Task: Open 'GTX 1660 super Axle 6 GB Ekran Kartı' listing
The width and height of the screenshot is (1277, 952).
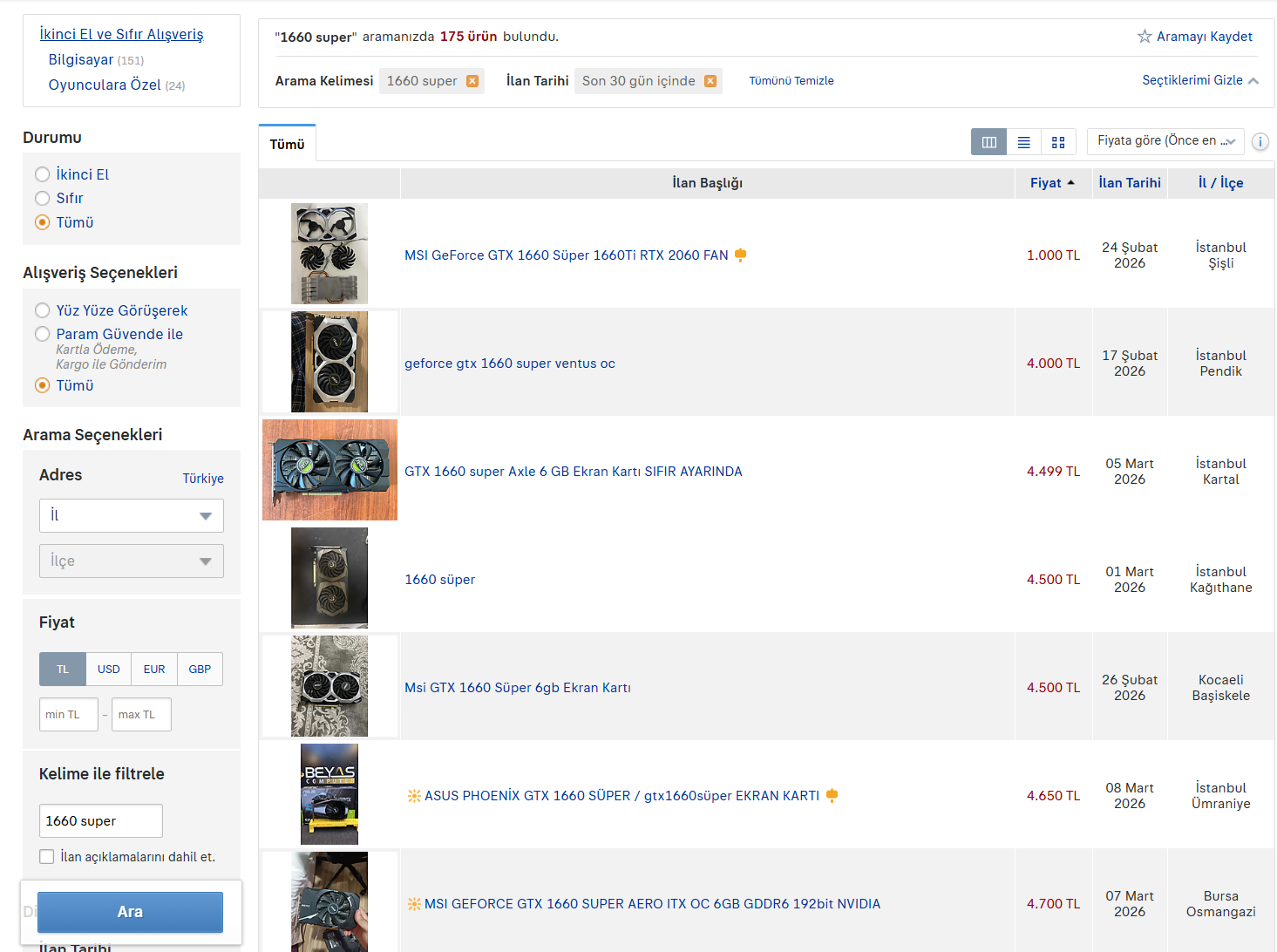Action: pos(574,472)
